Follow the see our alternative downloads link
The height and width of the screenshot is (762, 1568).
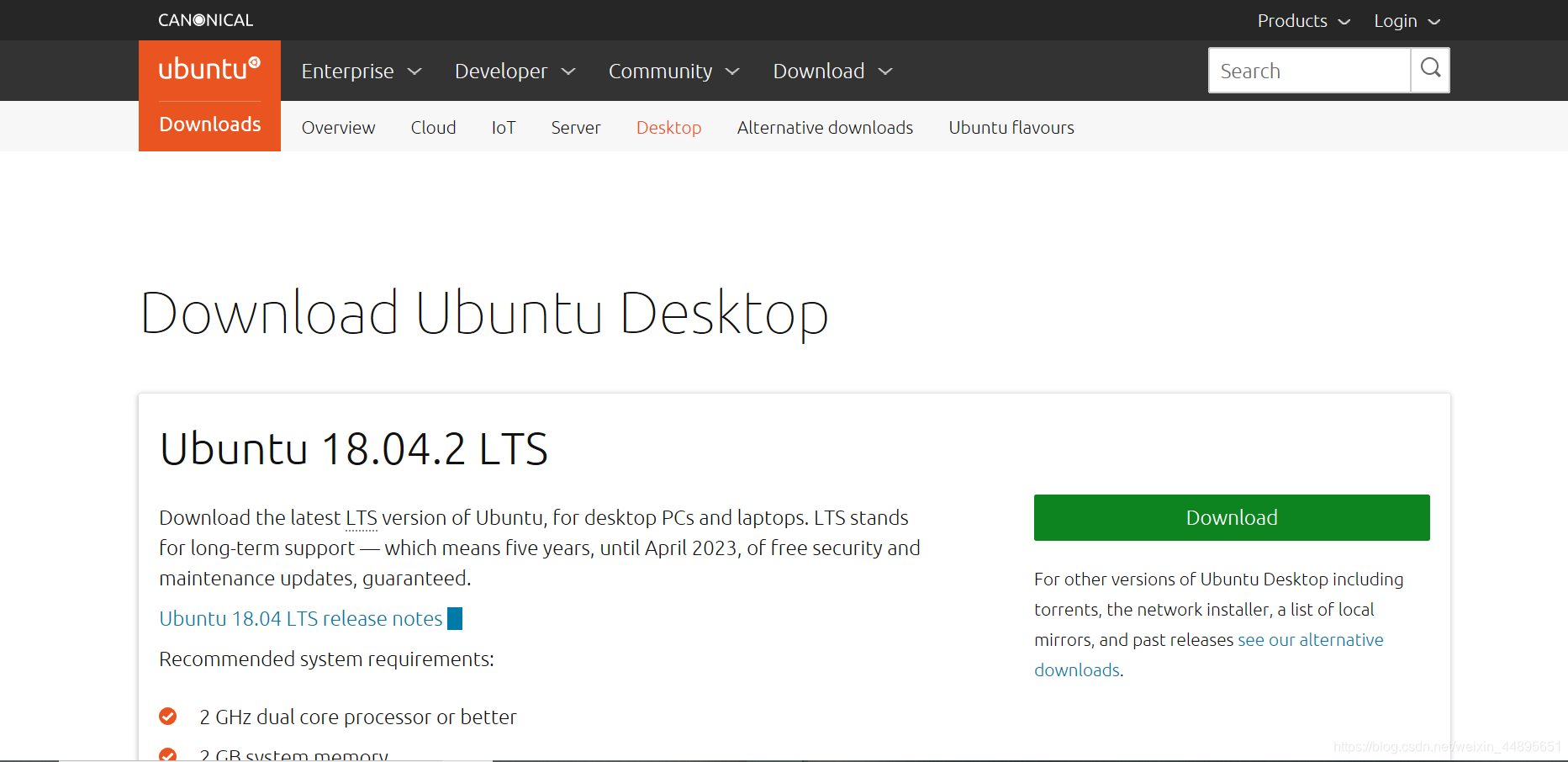coord(1208,654)
